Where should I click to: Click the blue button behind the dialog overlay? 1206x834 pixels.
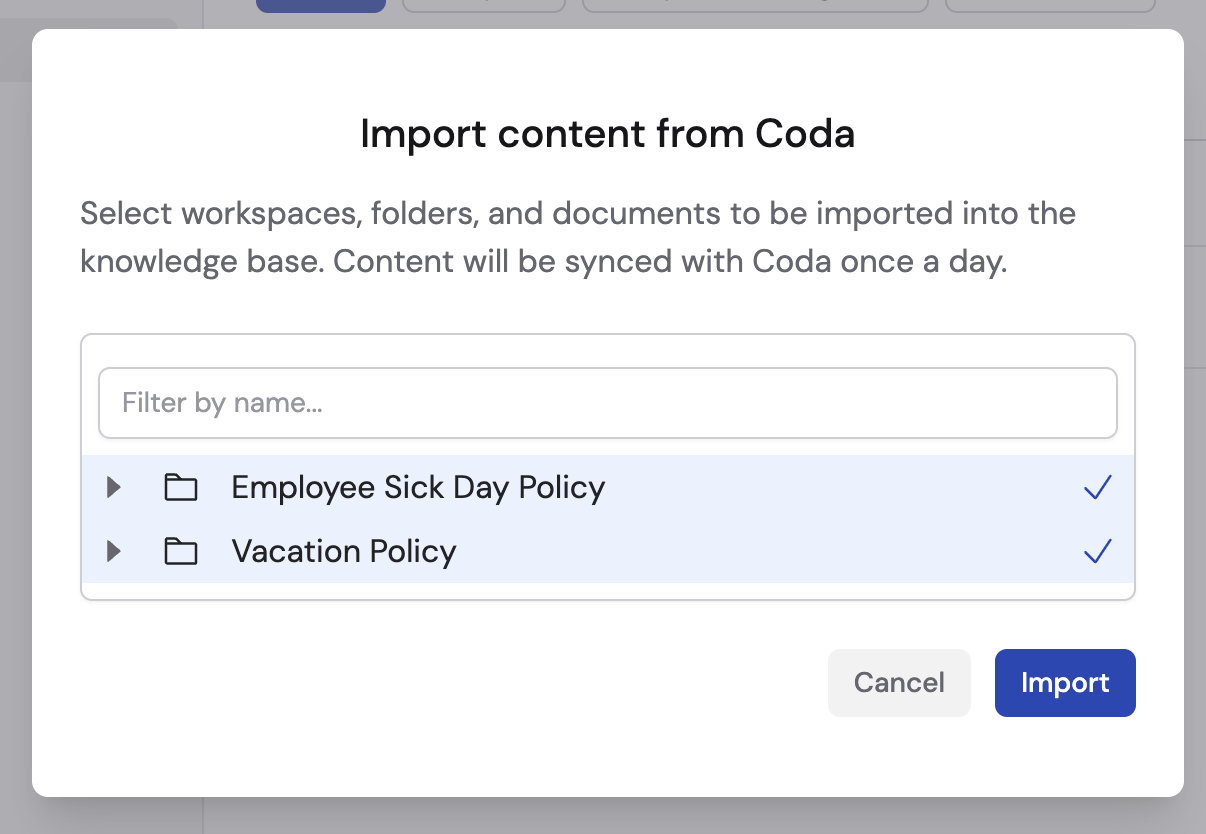click(320, 6)
